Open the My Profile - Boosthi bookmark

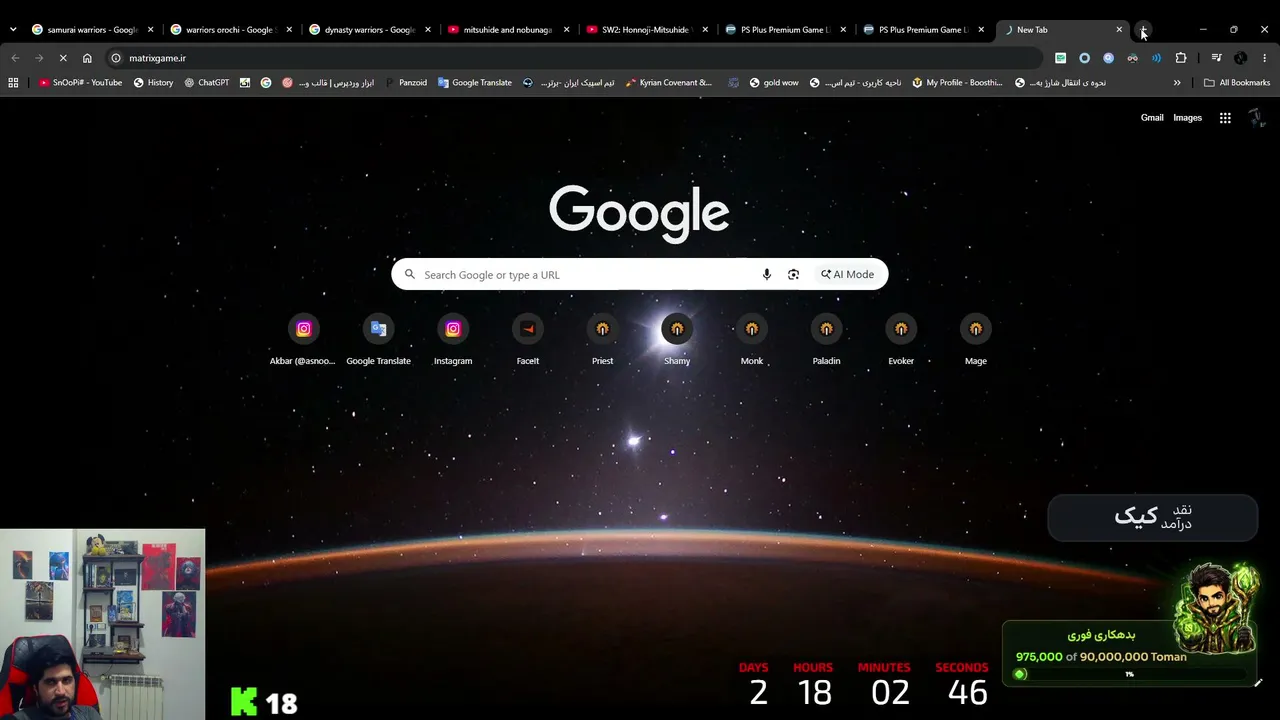[957, 83]
